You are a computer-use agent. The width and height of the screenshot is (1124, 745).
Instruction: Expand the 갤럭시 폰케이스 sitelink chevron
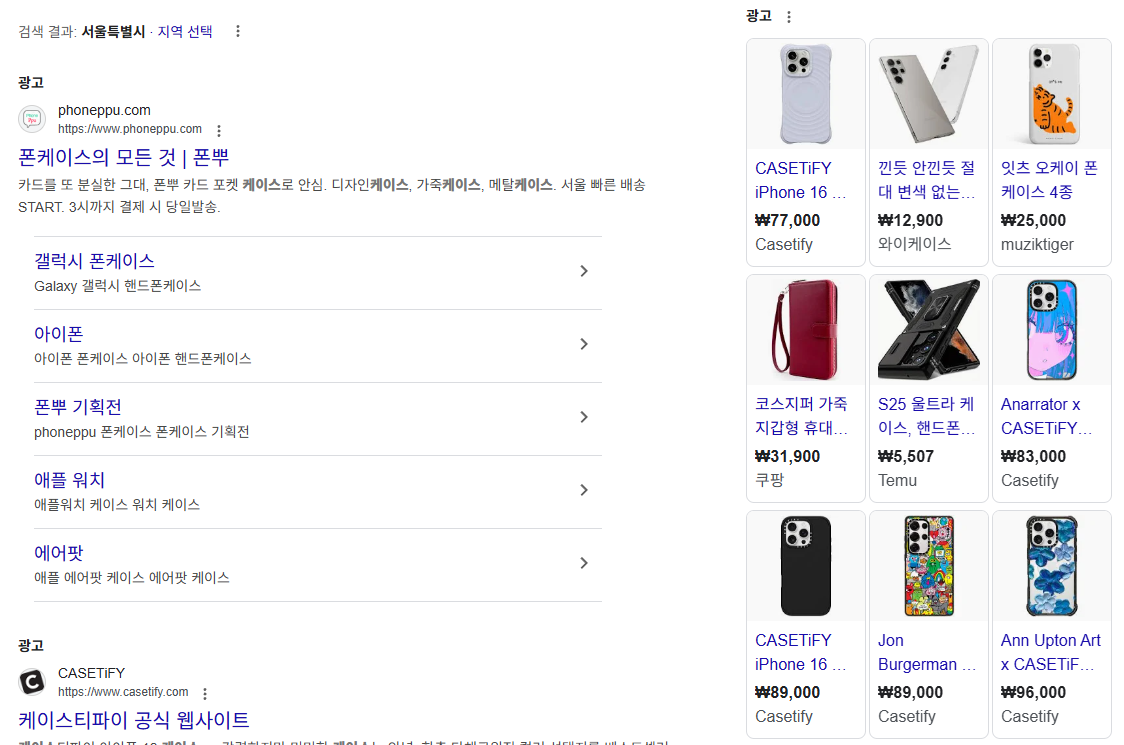pyautogui.click(x=584, y=271)
